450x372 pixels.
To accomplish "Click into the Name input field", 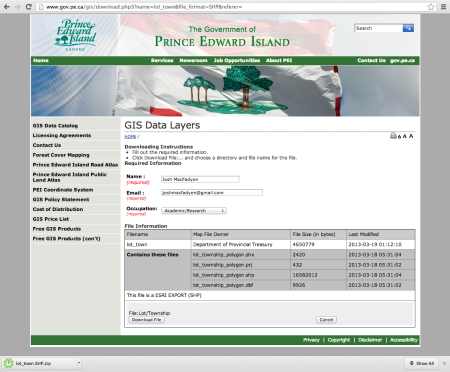I will (200, 179).
